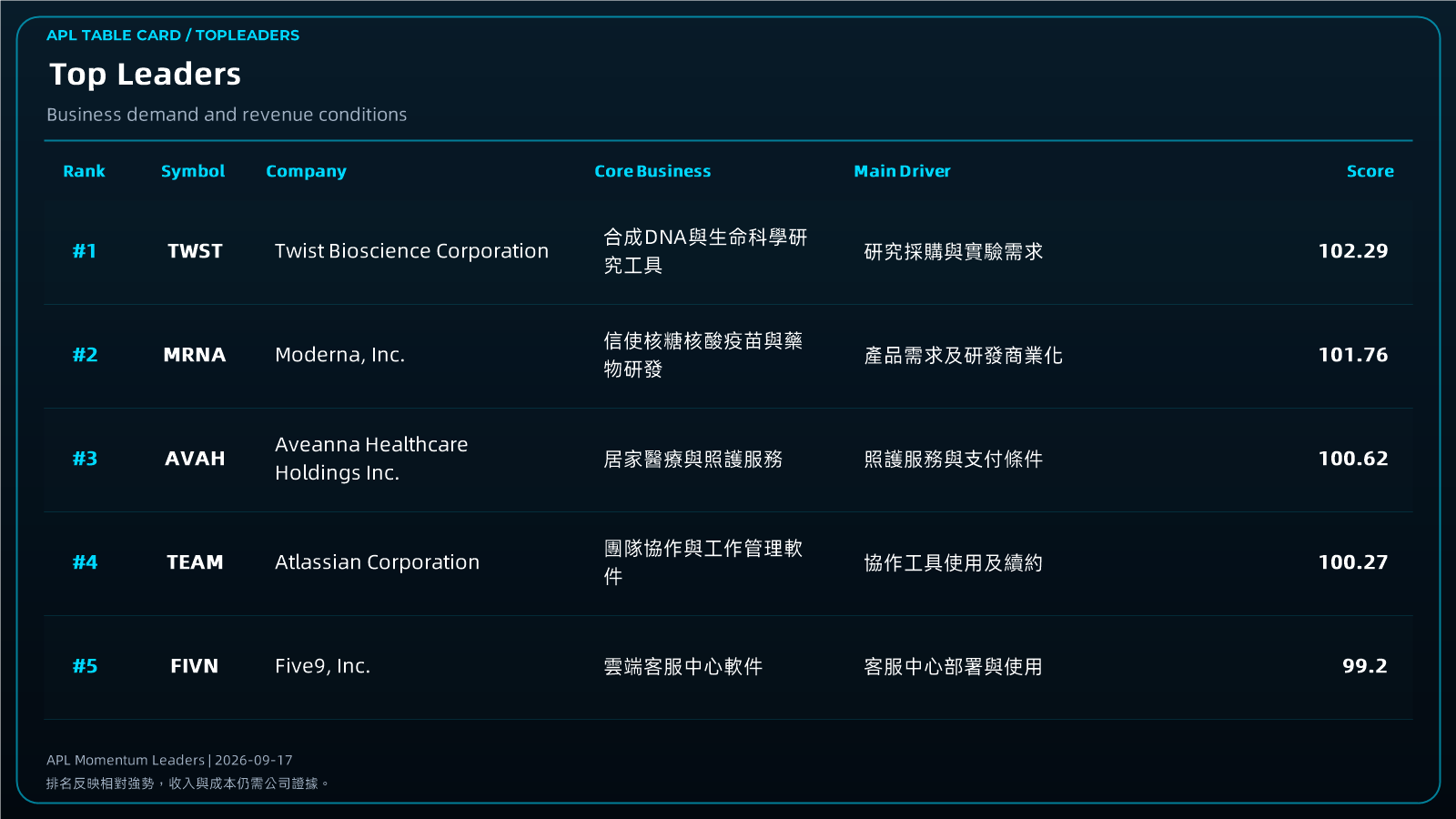
Task: Click the Main Driver column header
Action: coord(902,171)
